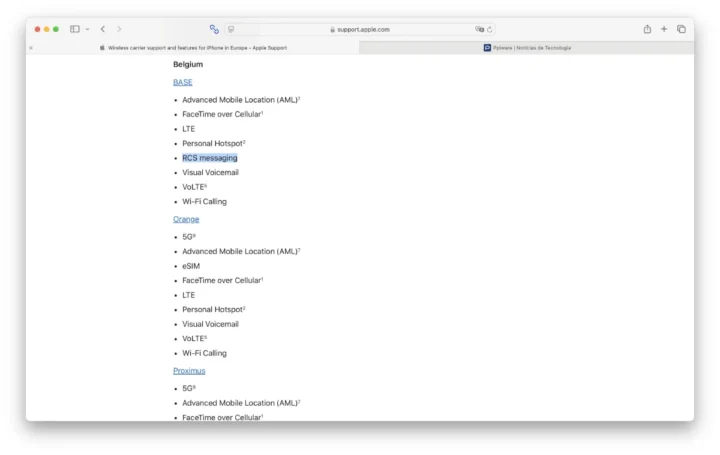Go forward to the next page
Viewport: 720px width, 455px height.
(x=119, y=29)
